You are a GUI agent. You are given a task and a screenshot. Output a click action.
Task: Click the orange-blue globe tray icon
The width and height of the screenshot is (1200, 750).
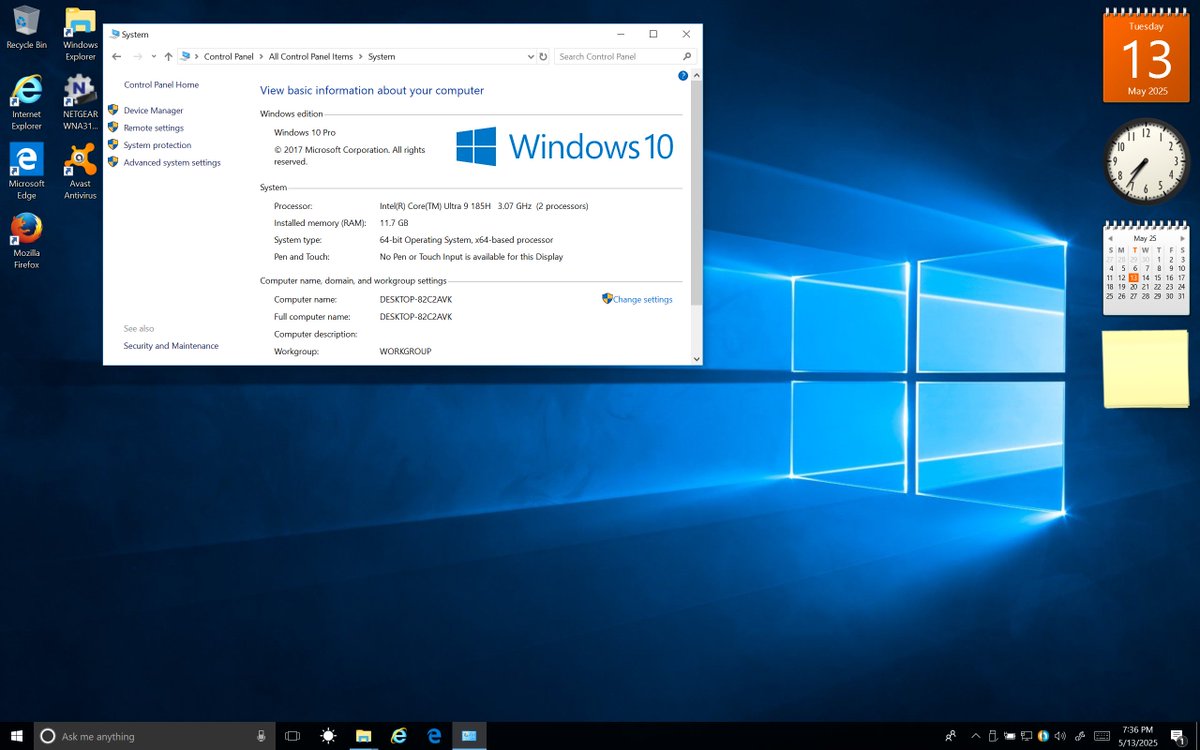[1043, 736]
